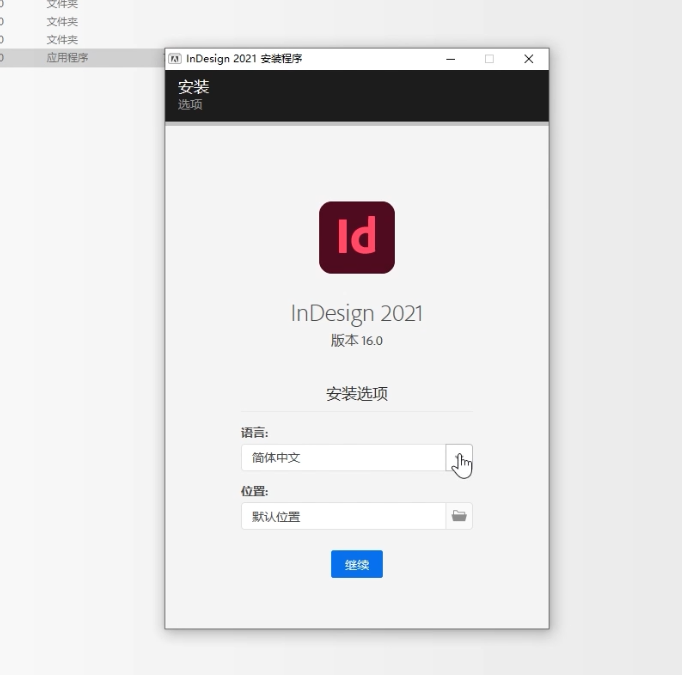Browse install location with the folder icon
This screenshot has height=675, width=682.
(459, 516)
